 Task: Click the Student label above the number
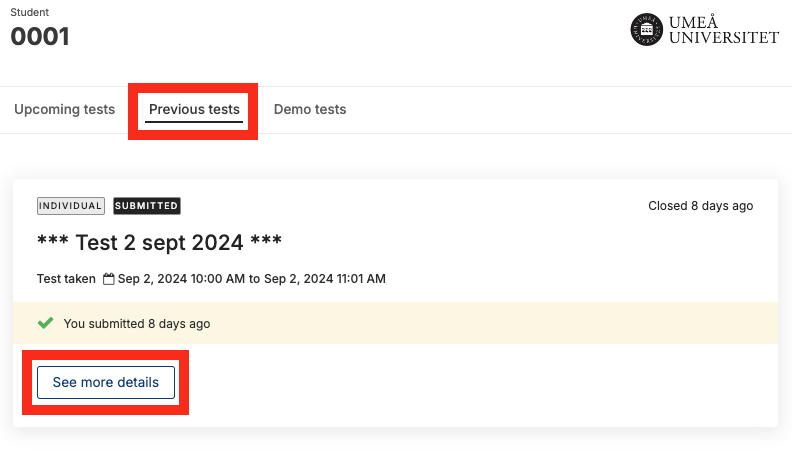(x=30, y=12)
